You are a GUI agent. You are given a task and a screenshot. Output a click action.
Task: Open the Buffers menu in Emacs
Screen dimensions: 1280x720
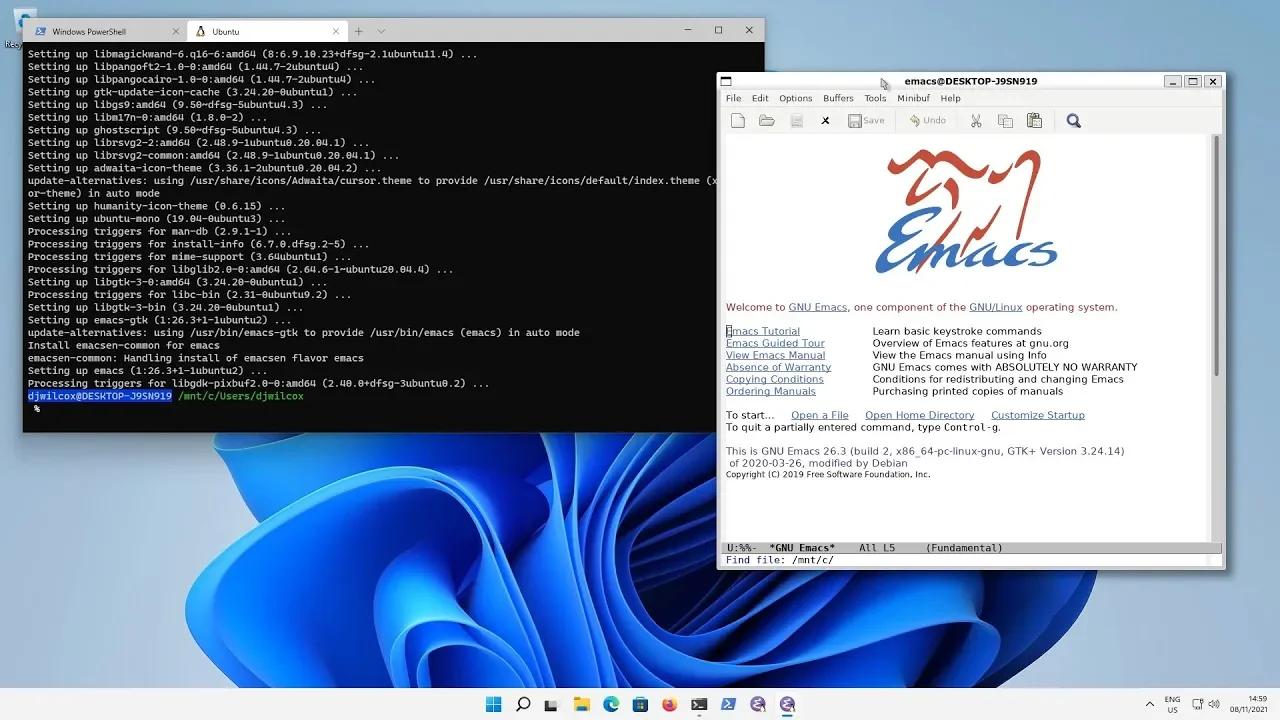pos(838,97)
